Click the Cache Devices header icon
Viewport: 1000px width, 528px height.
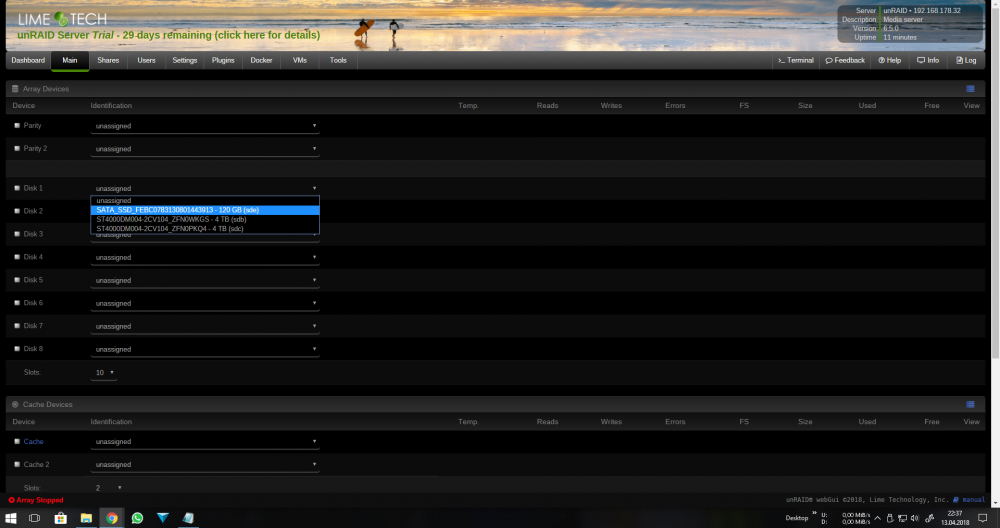(15, 404)
